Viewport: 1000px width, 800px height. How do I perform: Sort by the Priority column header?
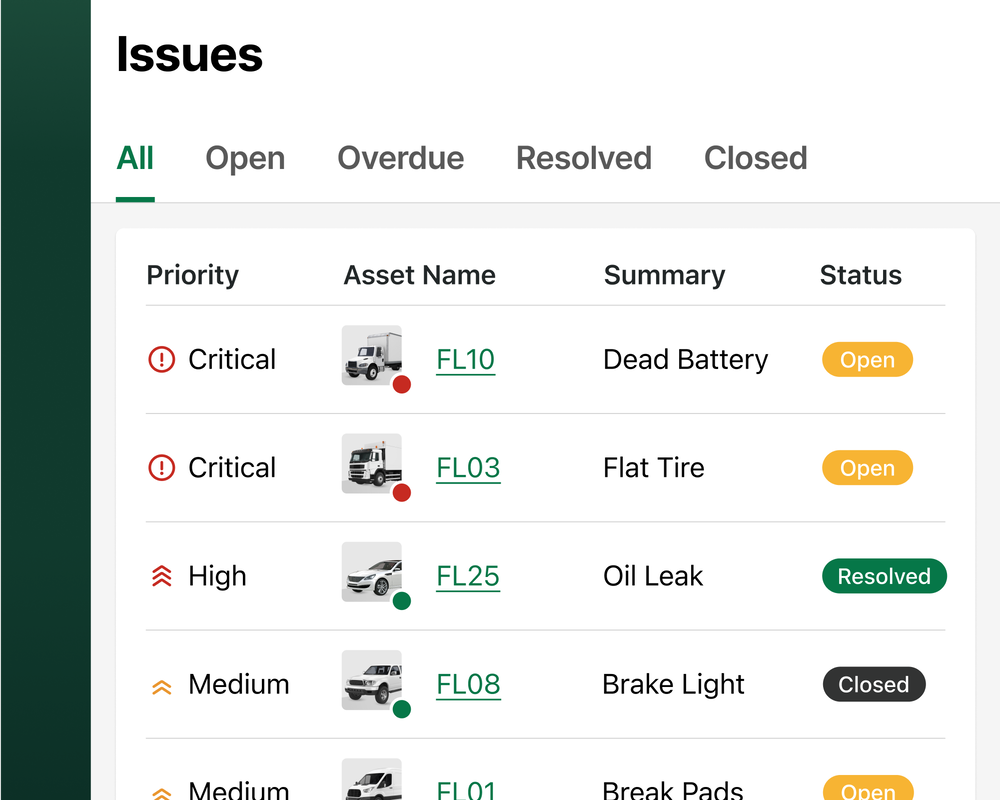pyautogui.click(x=193, y=276)
